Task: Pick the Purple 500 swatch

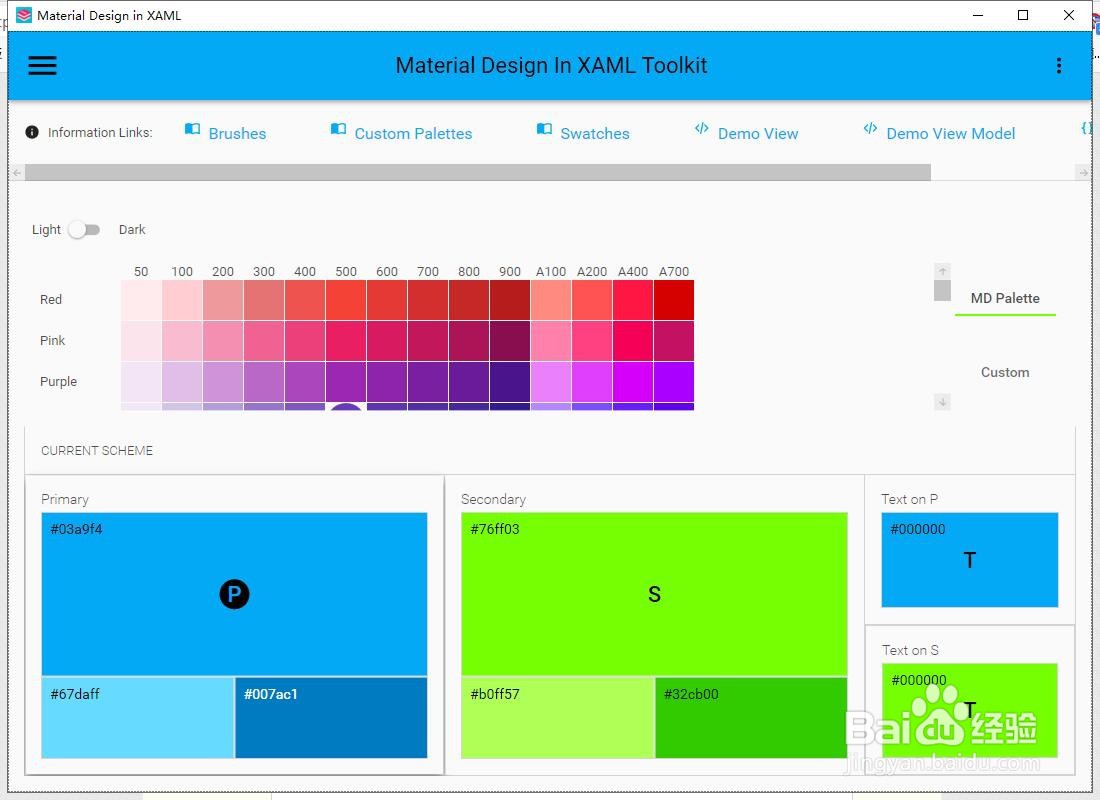Action: [x=346, y=382]
